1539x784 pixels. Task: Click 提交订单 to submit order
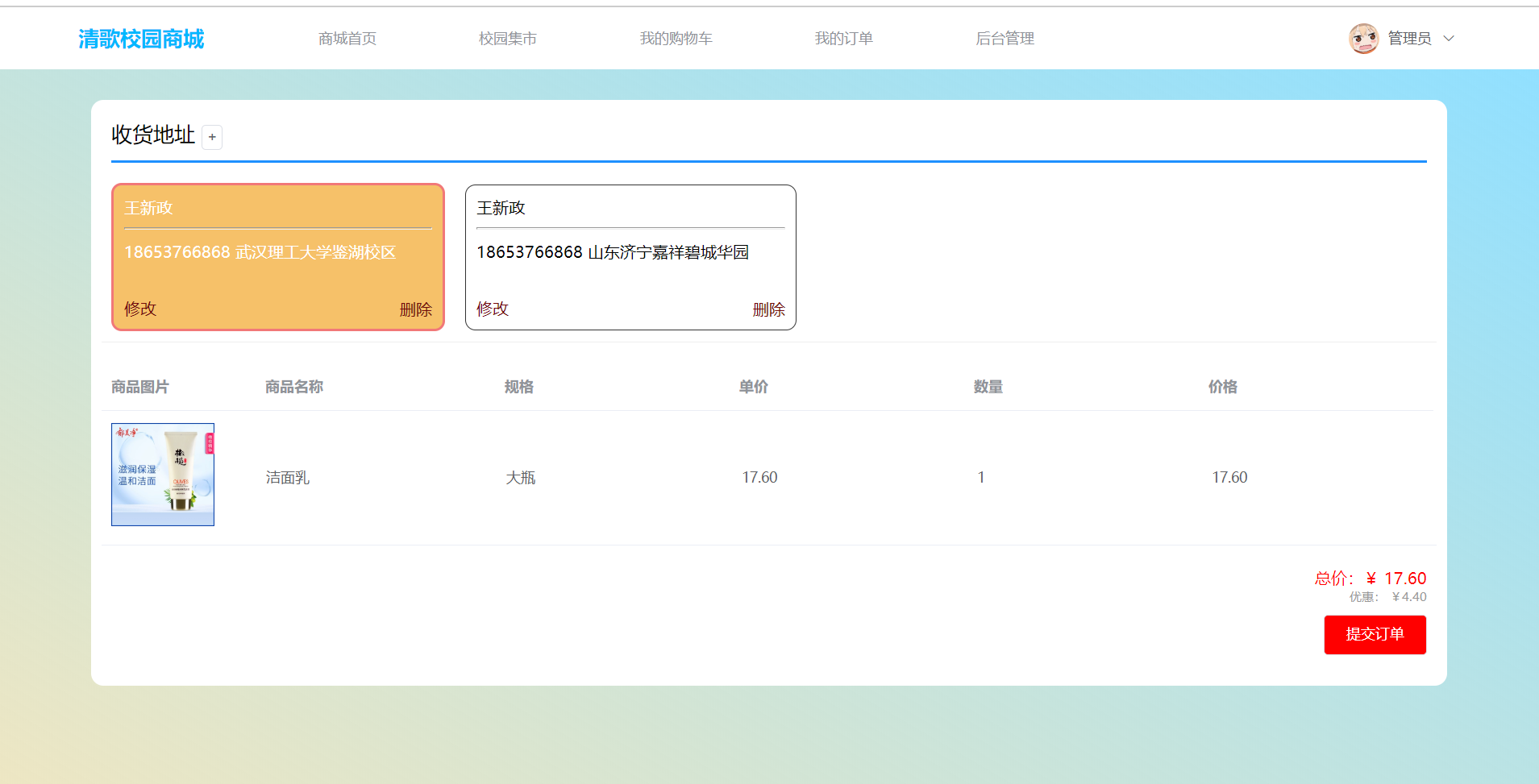pyautogui.click(x=1375, y=635)
